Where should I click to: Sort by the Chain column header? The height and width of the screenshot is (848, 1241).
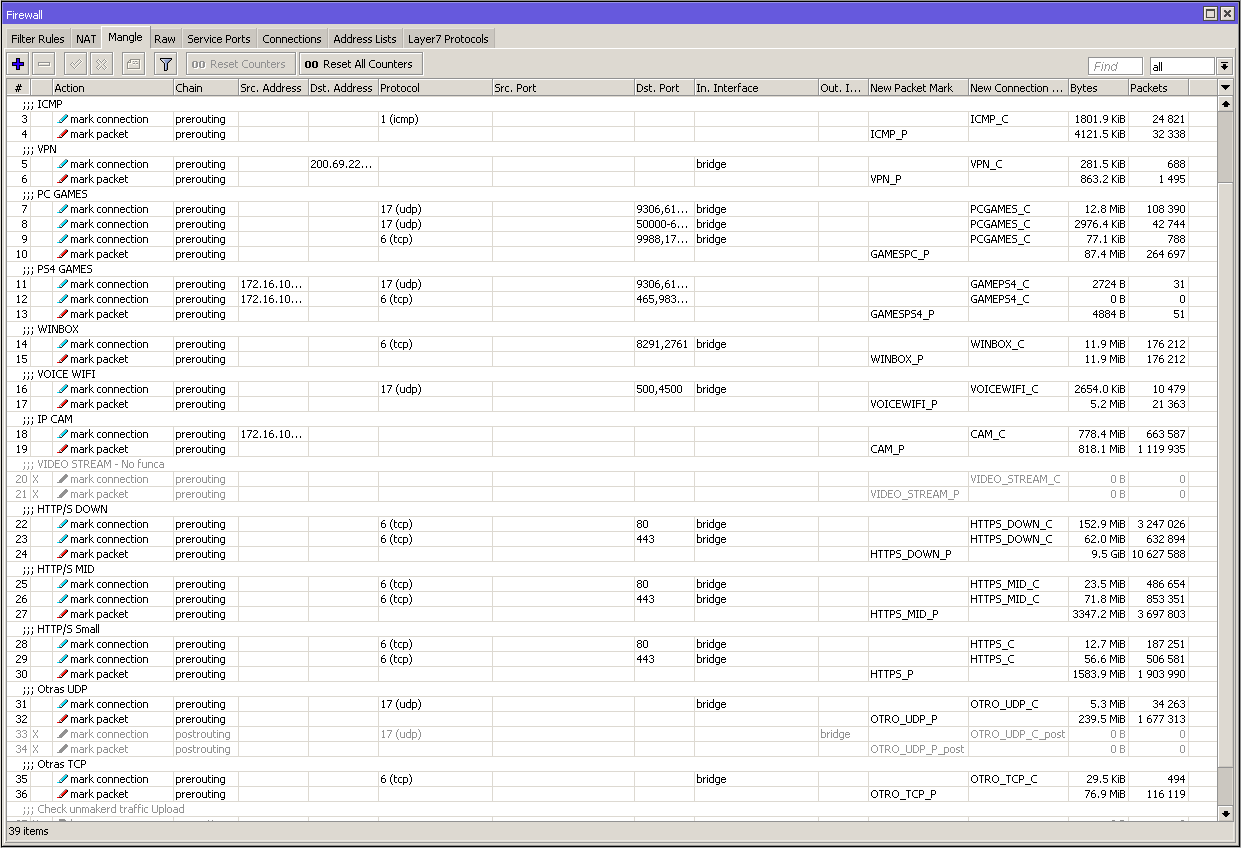point(205,88)
